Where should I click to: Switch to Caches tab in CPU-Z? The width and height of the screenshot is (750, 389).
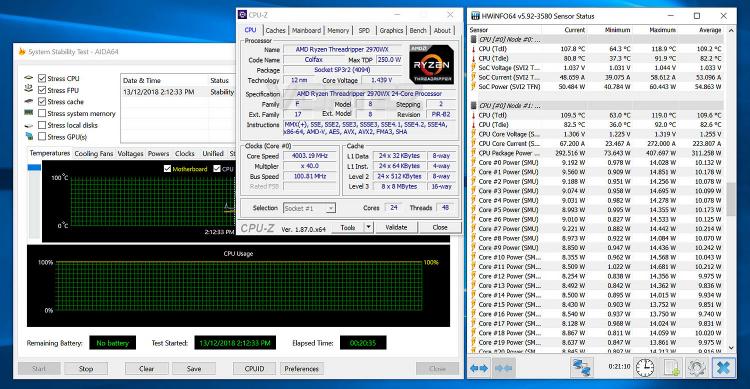pyautogui.click(x=276, y=30)
